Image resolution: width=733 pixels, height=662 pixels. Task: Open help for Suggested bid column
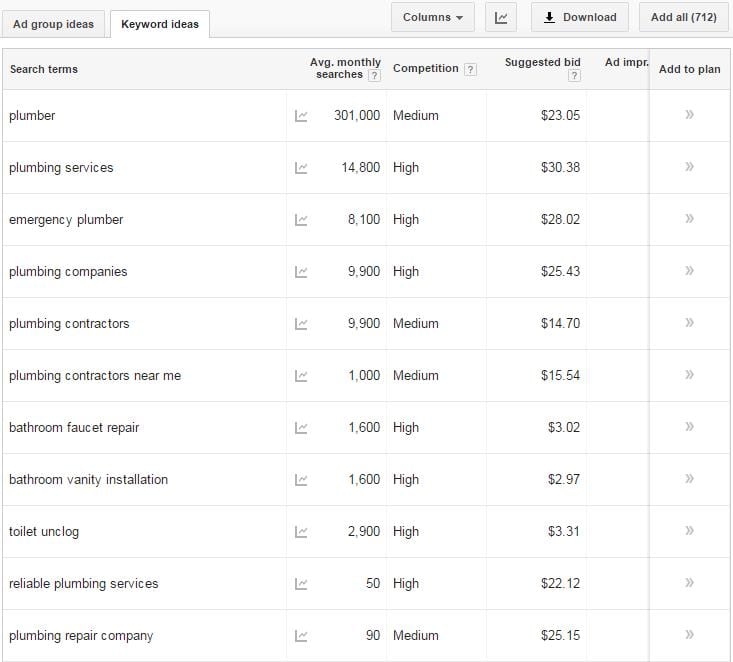tap(574, 76)
